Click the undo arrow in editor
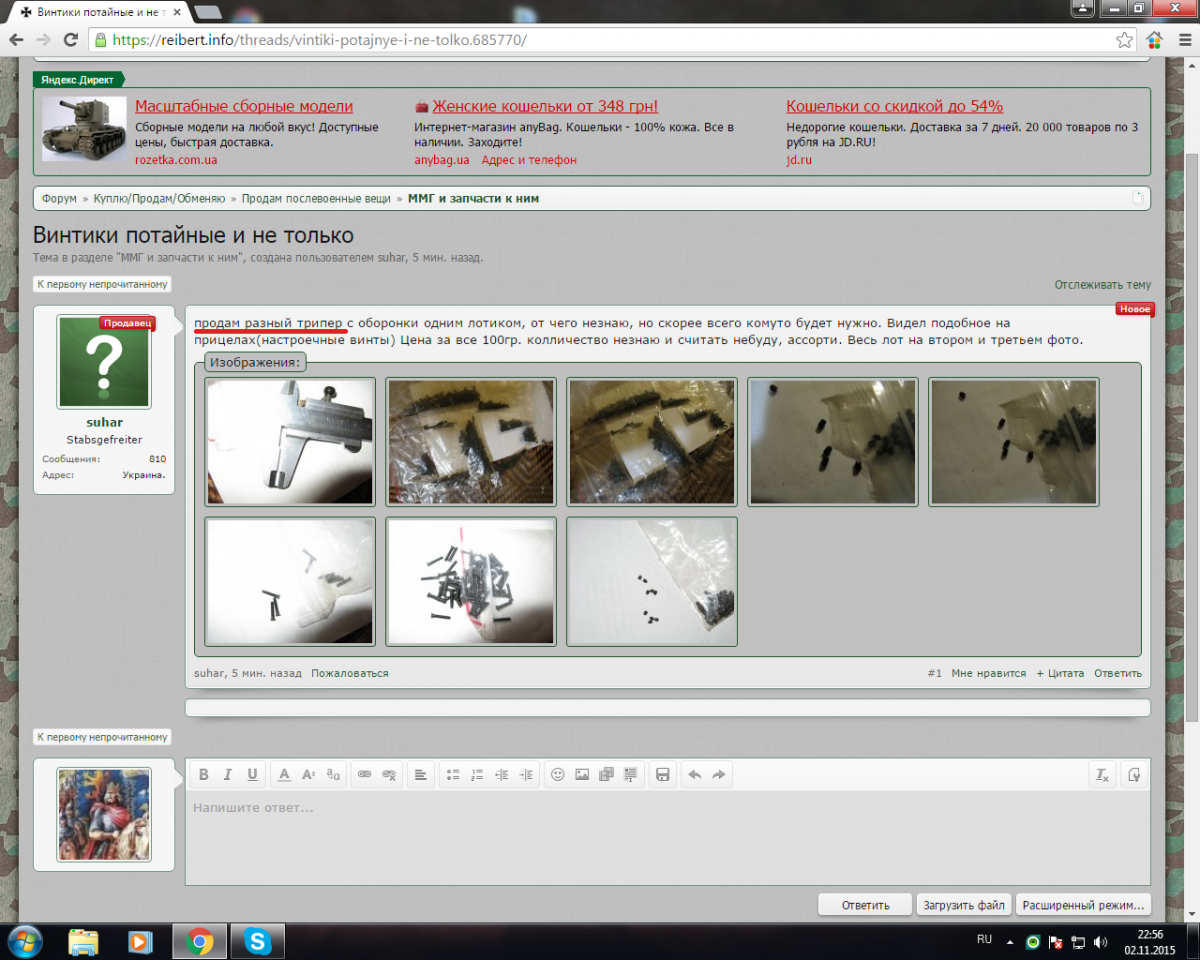The height and width of the screenshot is (960, 1200). [694, 774]
